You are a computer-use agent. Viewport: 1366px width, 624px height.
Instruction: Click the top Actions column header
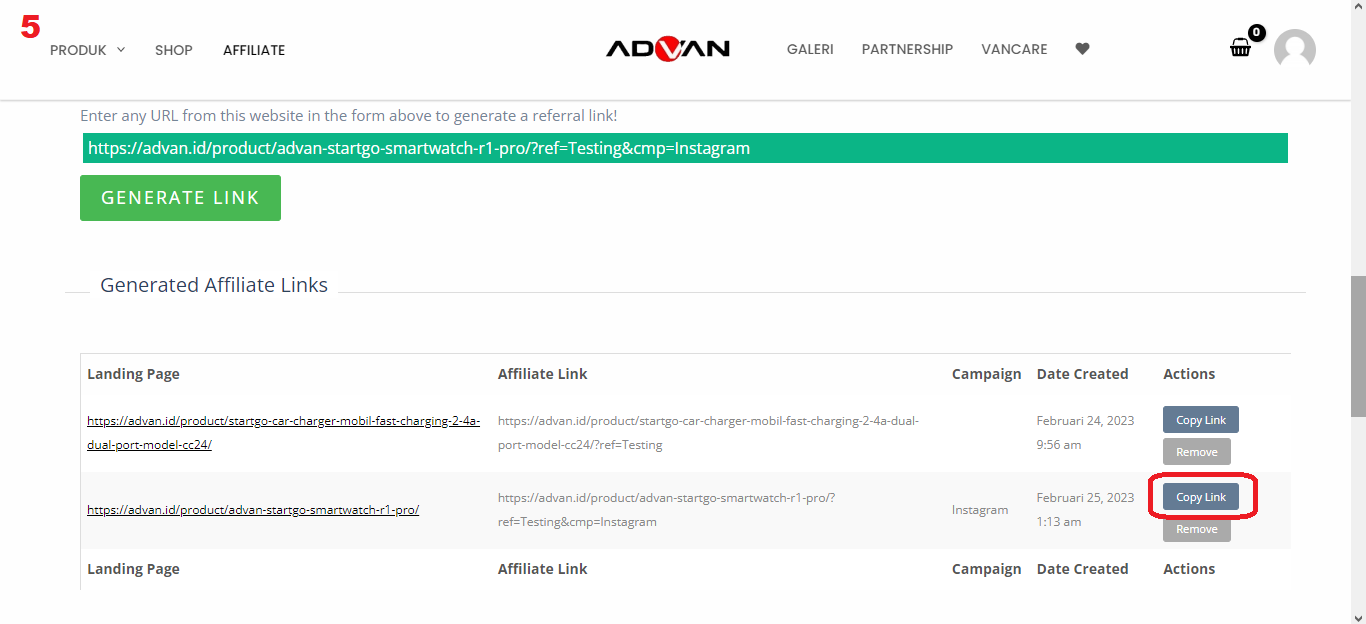click(x=1189, y=374)
